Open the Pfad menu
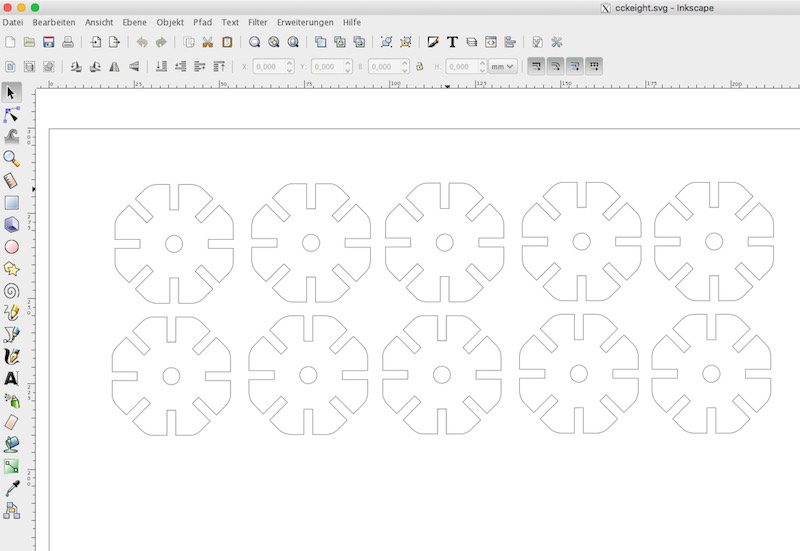The width and height of the screenshot is (800, 551). click(x=203, y=22)
